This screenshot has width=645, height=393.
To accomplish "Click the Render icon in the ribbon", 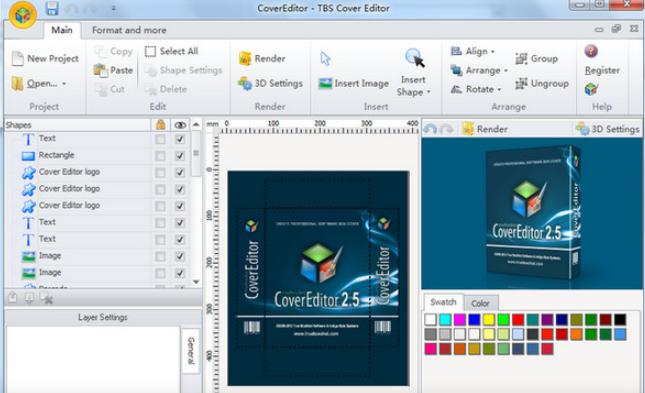I will coord(245,58).
